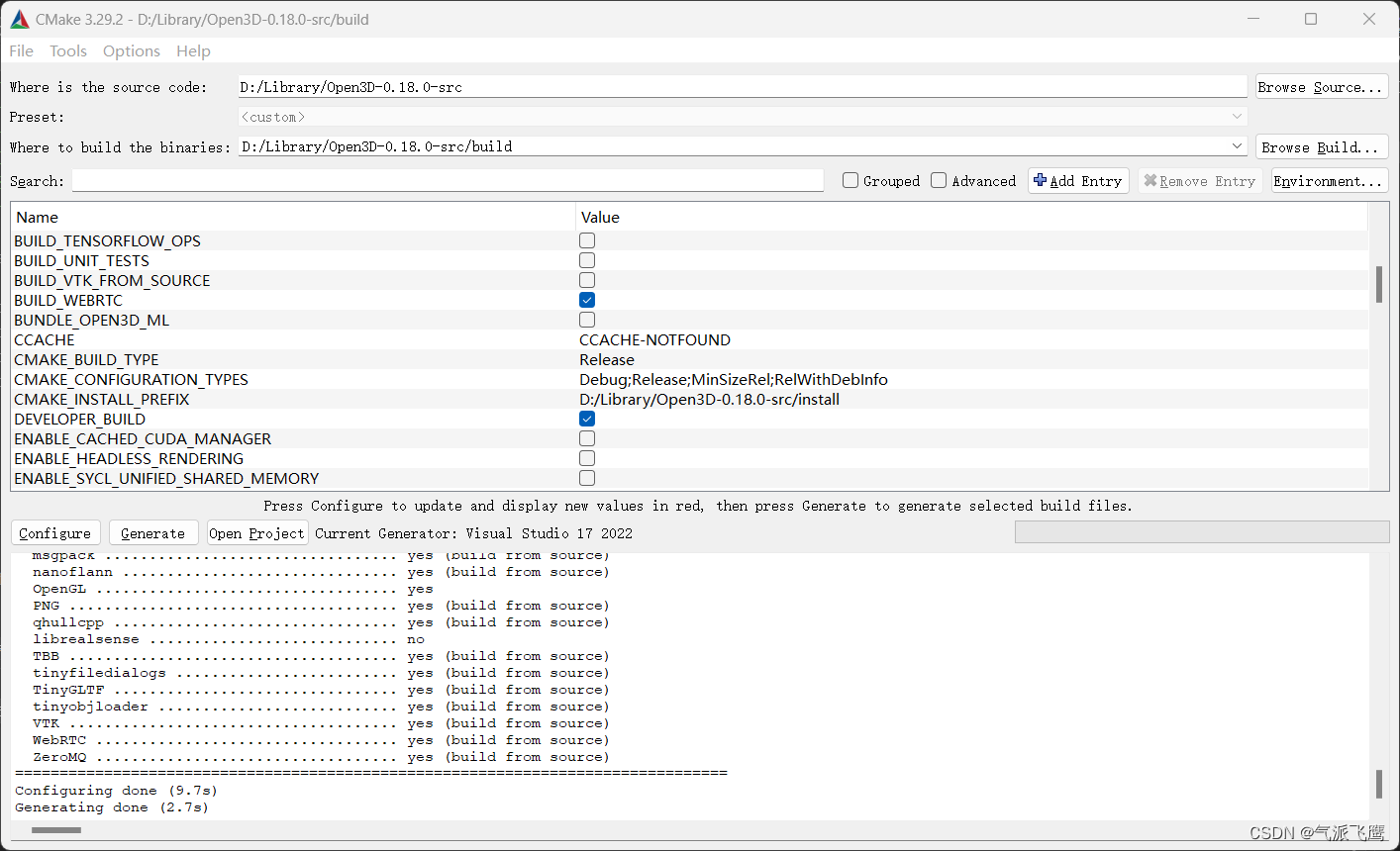Click the WebRTC log line
1400x851 pixels.
click(x=321, y=740)
